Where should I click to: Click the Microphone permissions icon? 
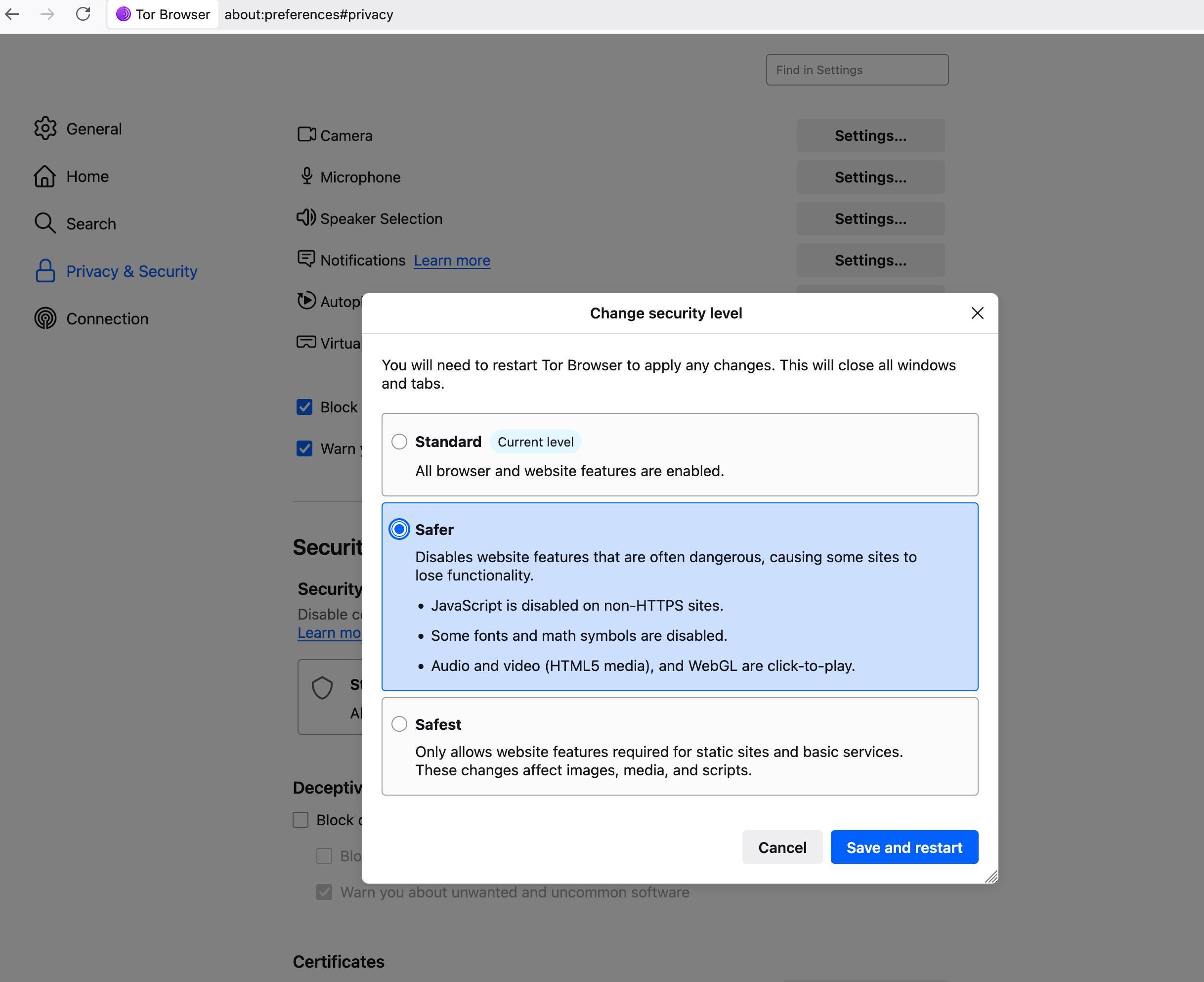305,176
